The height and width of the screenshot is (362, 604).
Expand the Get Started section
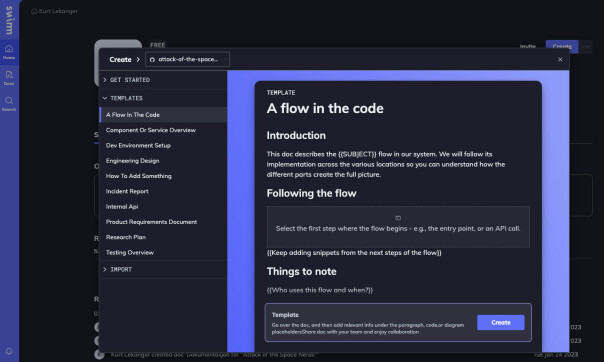pyautogui.click(x=163, y=80)
